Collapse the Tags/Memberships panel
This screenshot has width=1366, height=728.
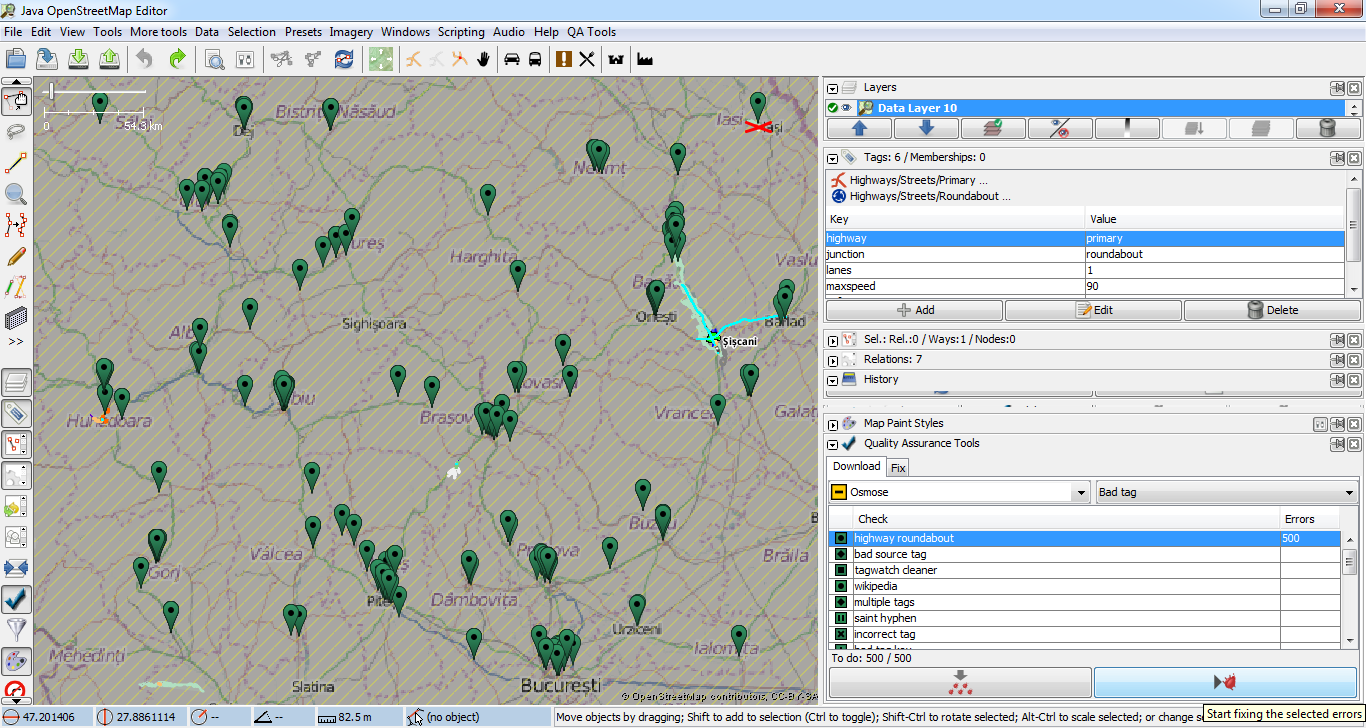coord(832,158)
